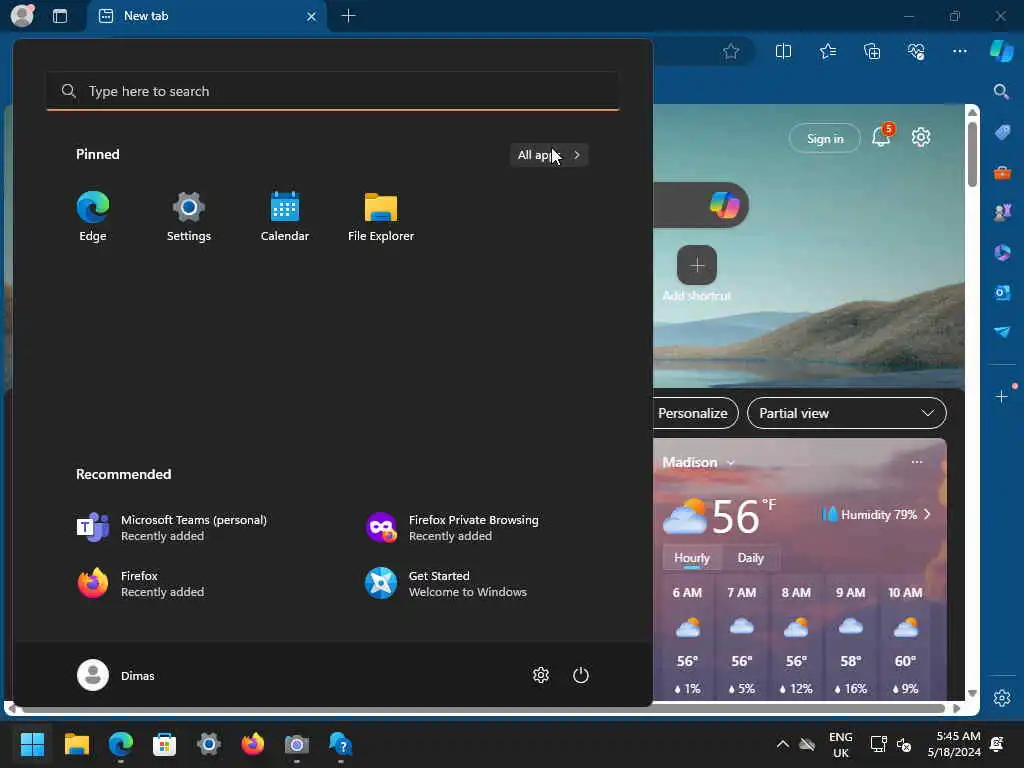
Task: Launch Firefox from the taskbar
Action: click(x=253, y=744)
